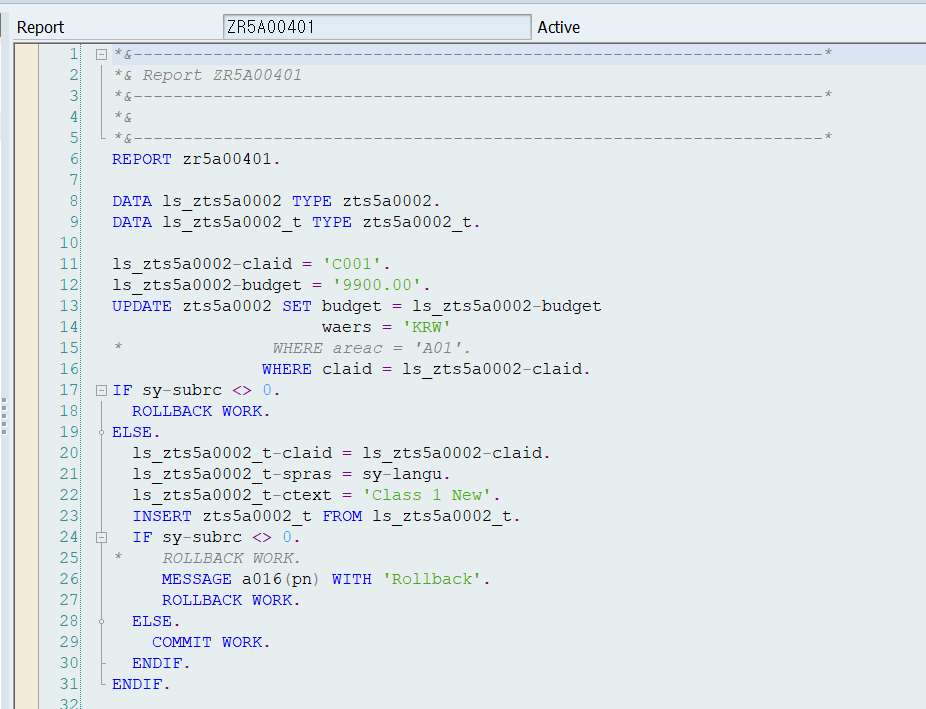Click the Active status label
Screen dimensions: 926x709
click(x=559, y=27)
